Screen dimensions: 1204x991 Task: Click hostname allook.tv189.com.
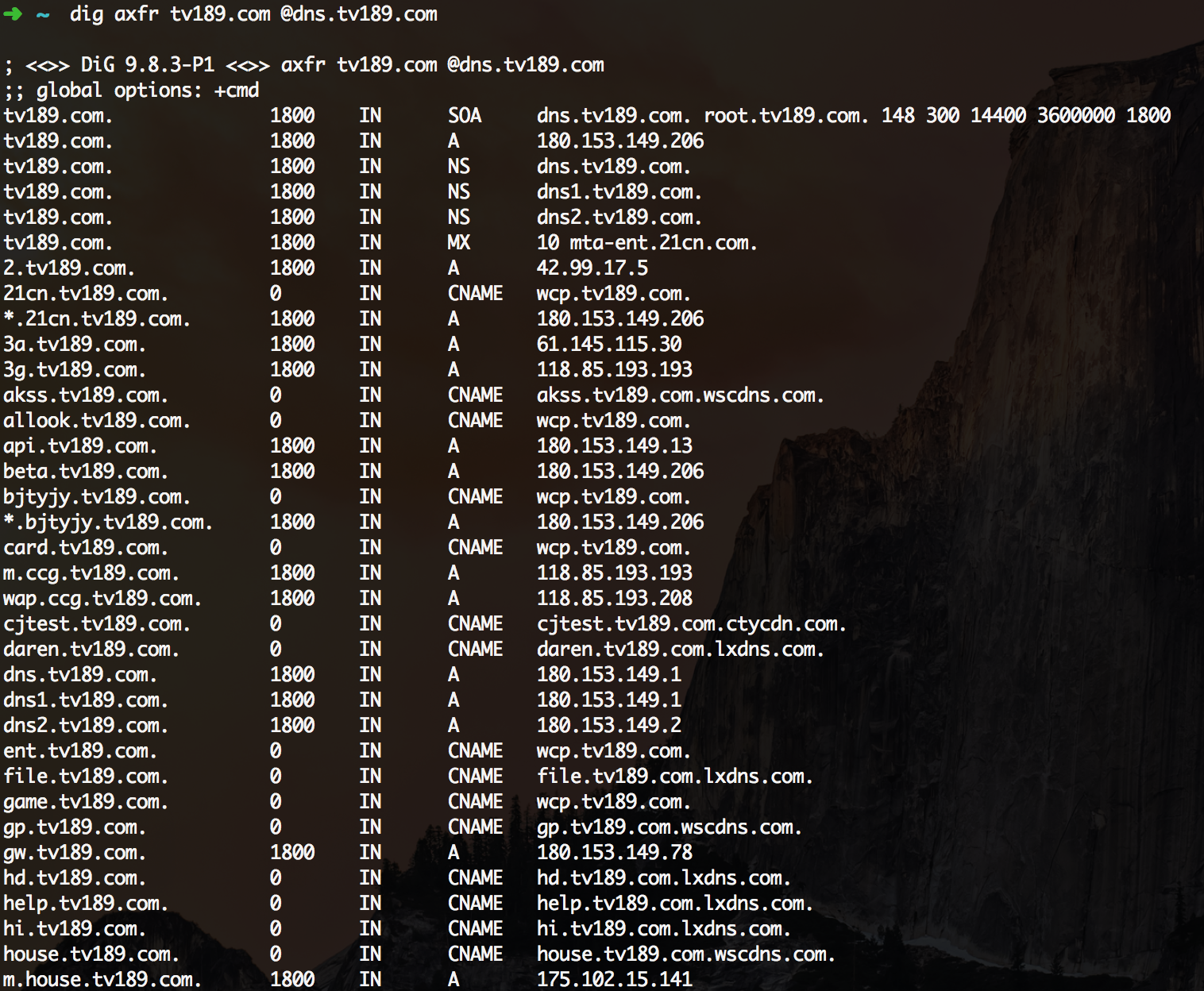pyautogui.click(x=97, y=421)
